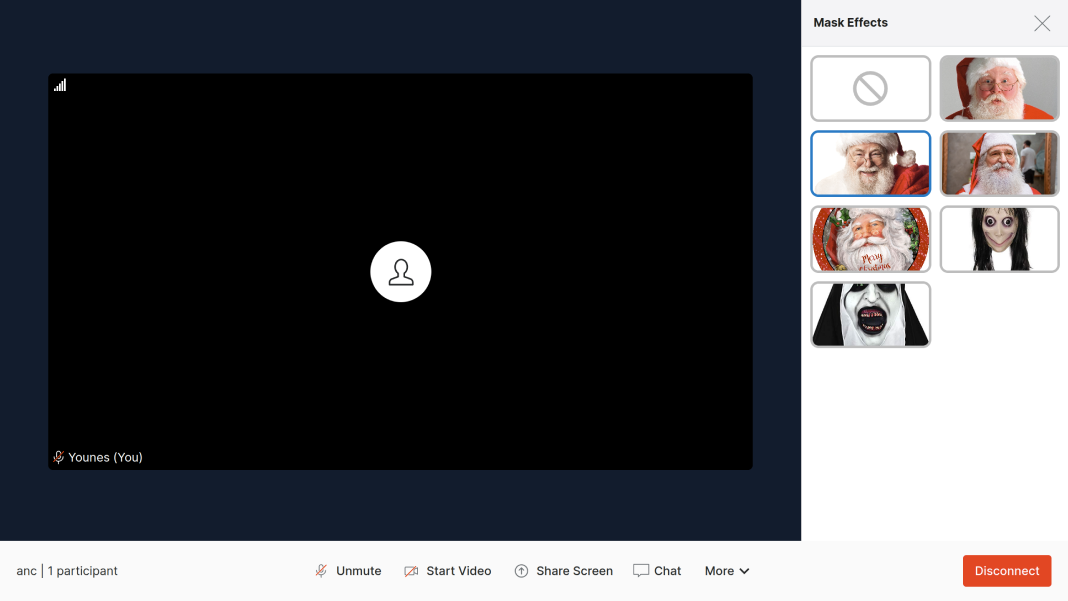Select the highlighted smiling Santa mask

tap(870, 164)
